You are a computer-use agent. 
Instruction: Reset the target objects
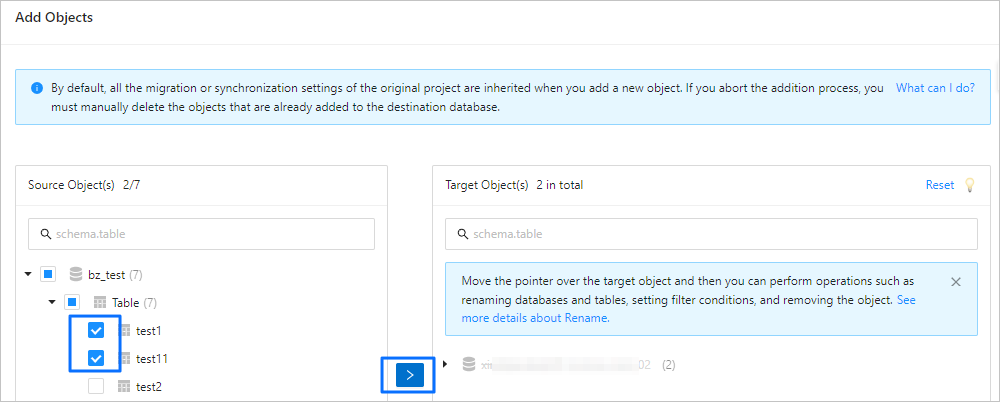click(939, 185)
